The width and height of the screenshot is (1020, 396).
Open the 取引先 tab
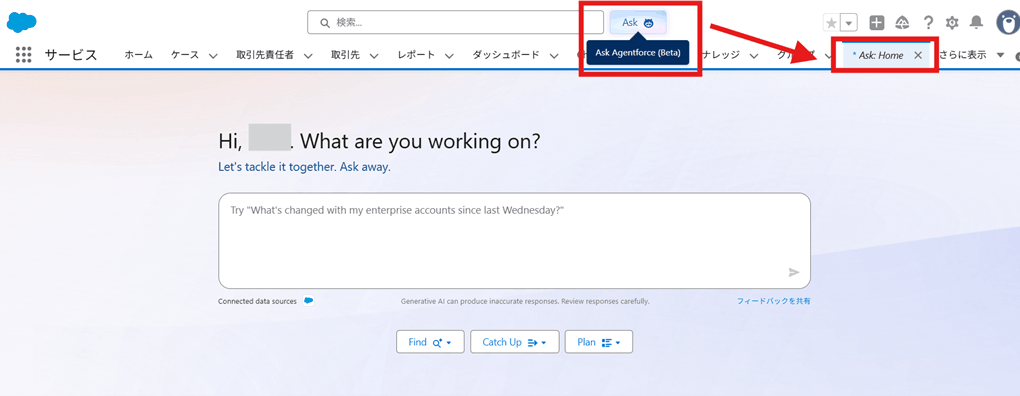[345, 55]
